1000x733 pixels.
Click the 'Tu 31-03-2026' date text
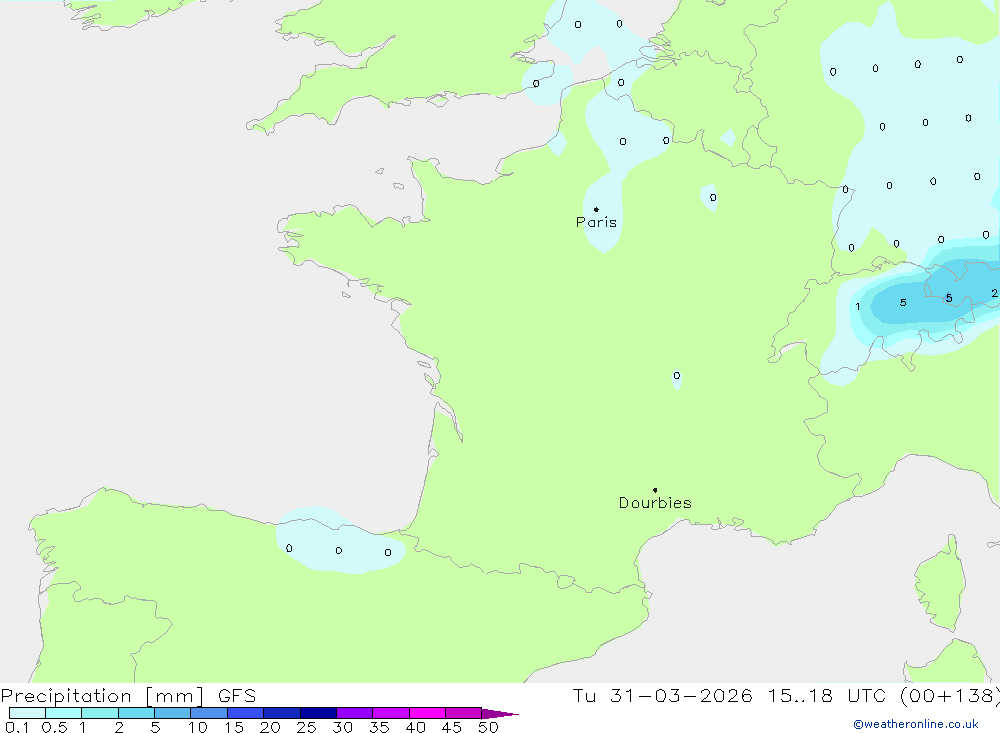click(x=662, y=696)
